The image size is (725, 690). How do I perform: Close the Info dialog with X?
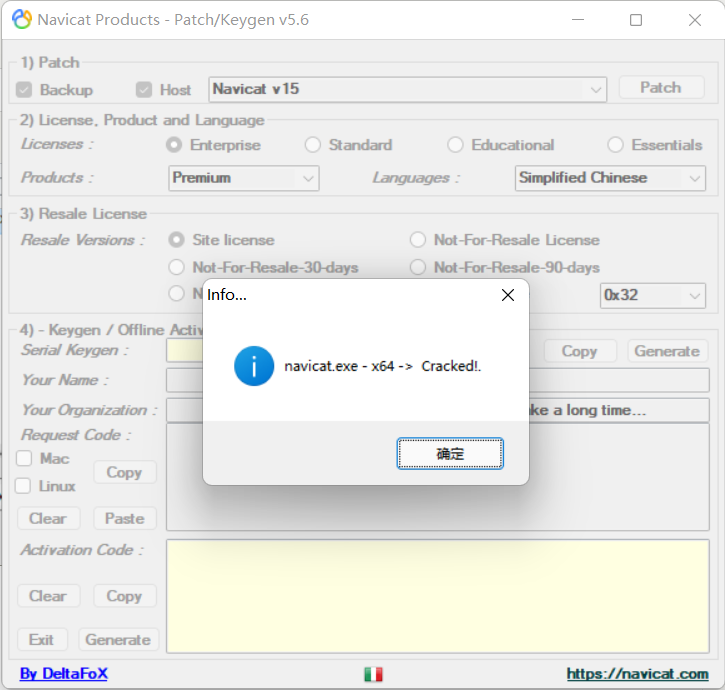507,295
